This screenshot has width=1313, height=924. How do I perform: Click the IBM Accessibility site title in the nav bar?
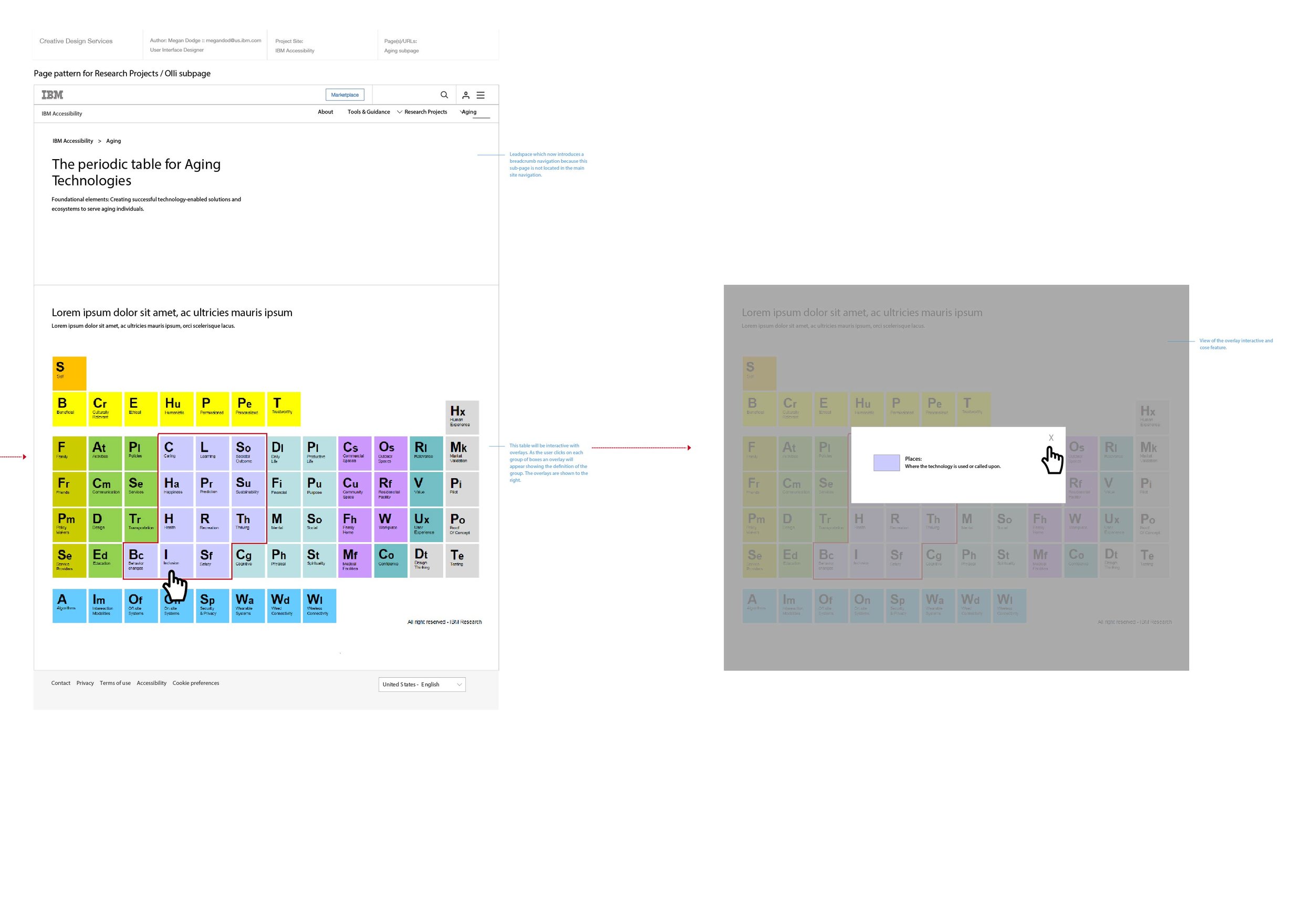(62, 114)
